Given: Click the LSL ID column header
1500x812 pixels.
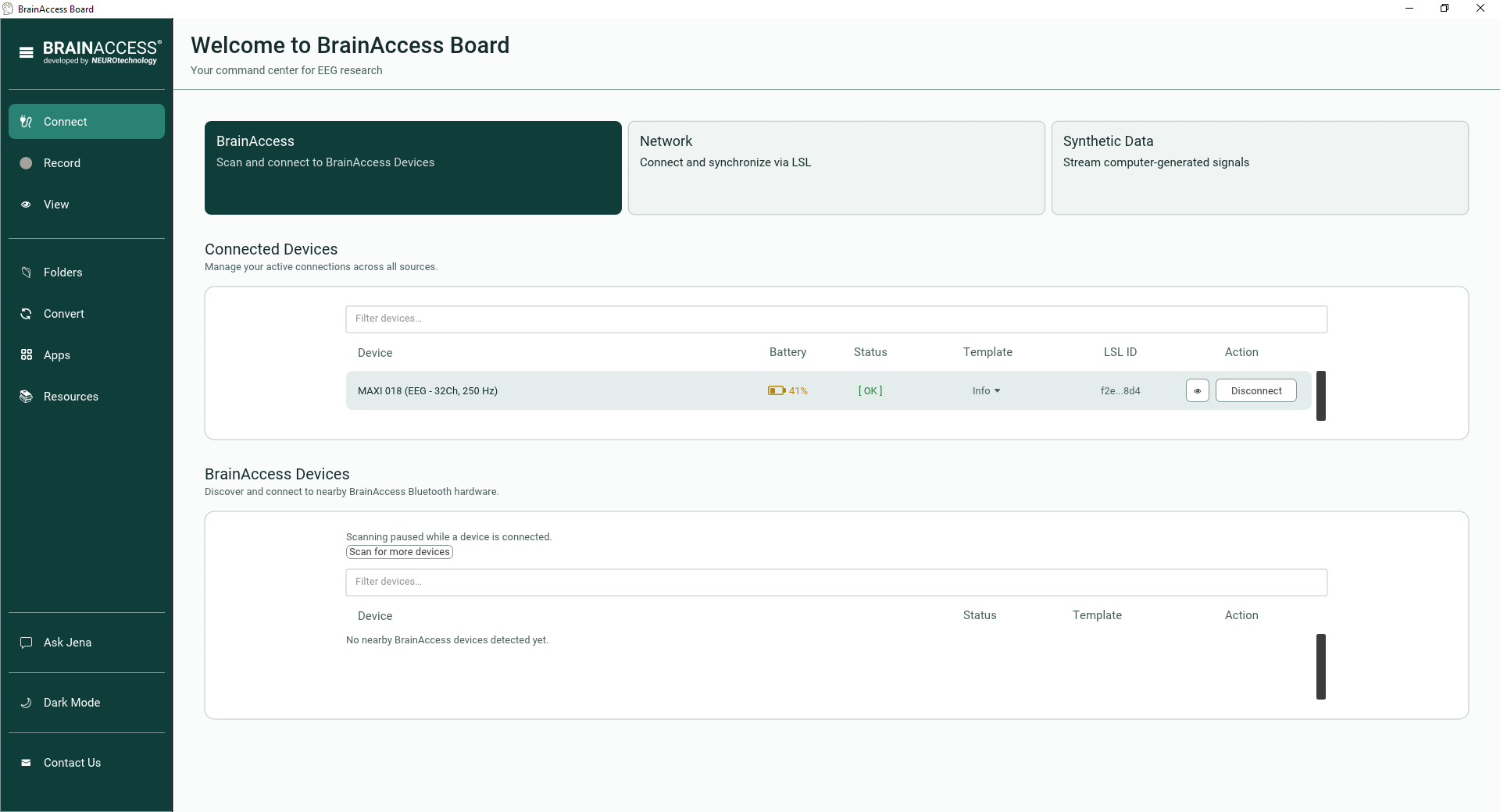Looking at the screenshot, I should (1120, 352).
